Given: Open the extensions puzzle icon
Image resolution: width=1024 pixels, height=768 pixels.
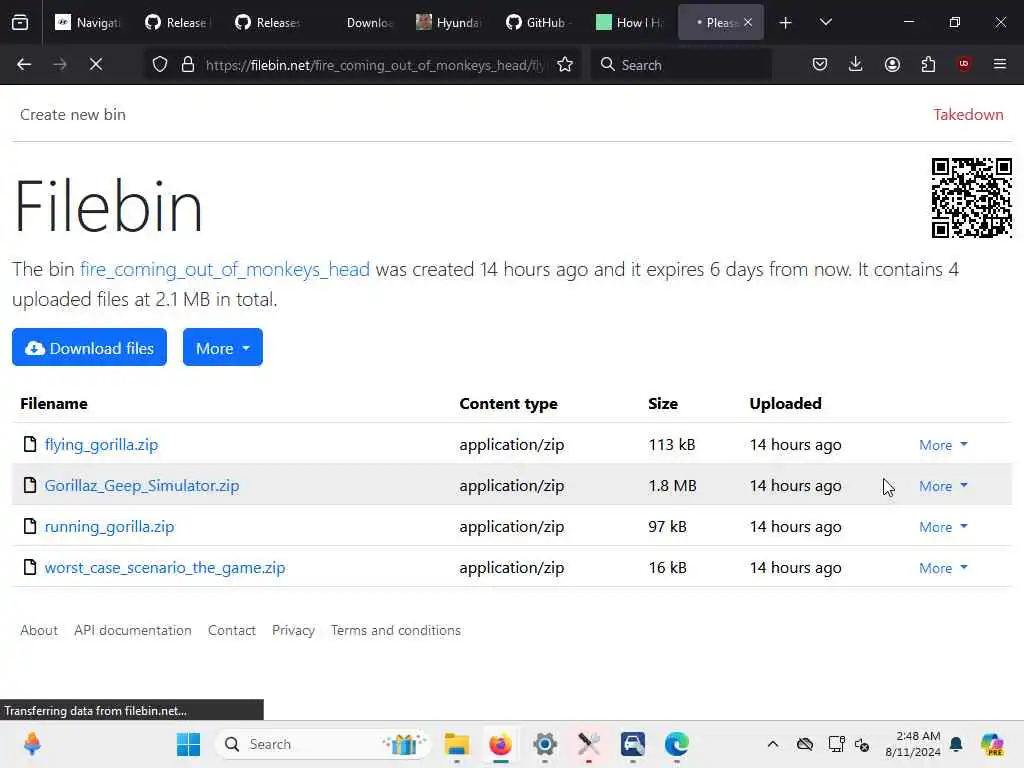Looking at the screenshot, I should (928, 64).
